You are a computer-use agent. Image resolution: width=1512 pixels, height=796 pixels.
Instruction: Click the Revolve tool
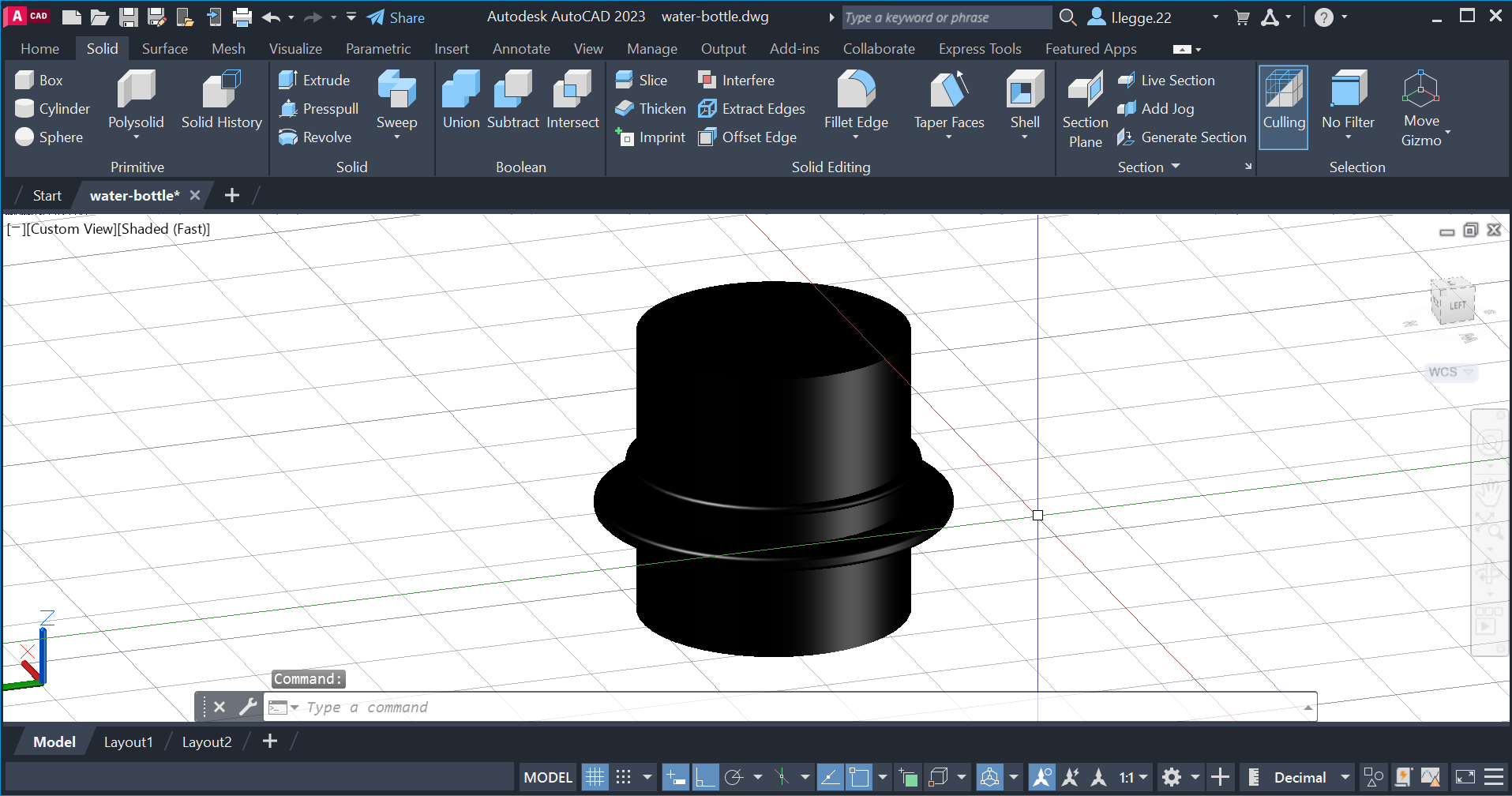(315, 137)
